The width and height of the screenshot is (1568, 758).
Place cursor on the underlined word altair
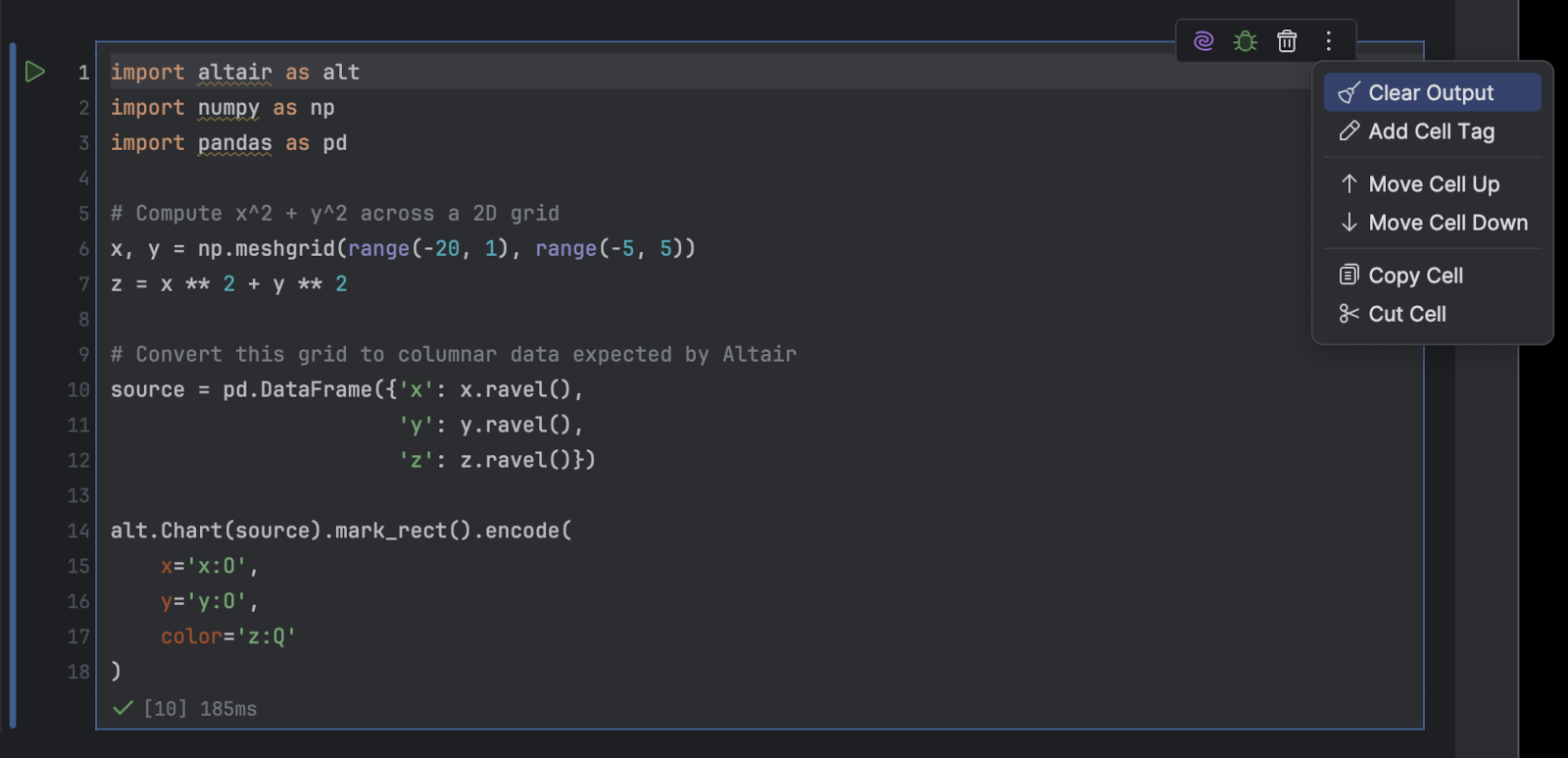pos(234,73)
